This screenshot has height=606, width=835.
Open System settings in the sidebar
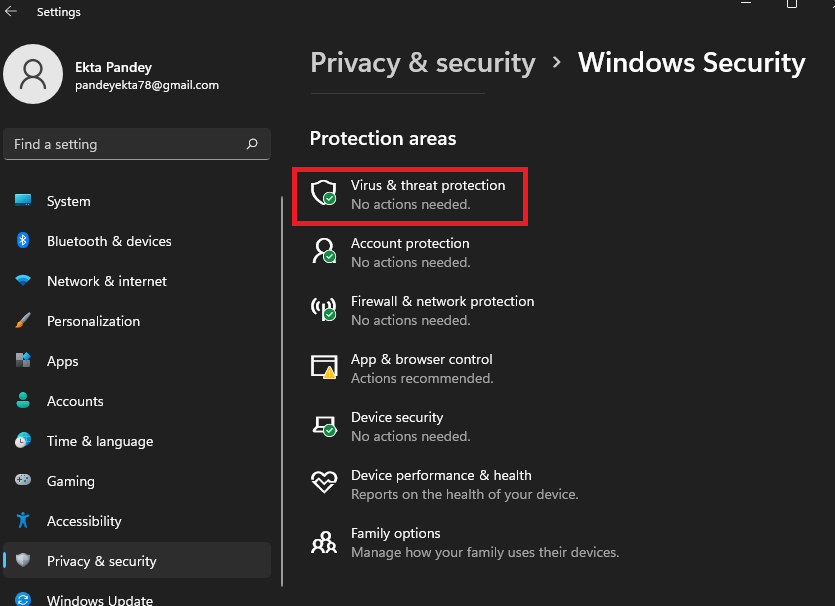pos(68,201)
